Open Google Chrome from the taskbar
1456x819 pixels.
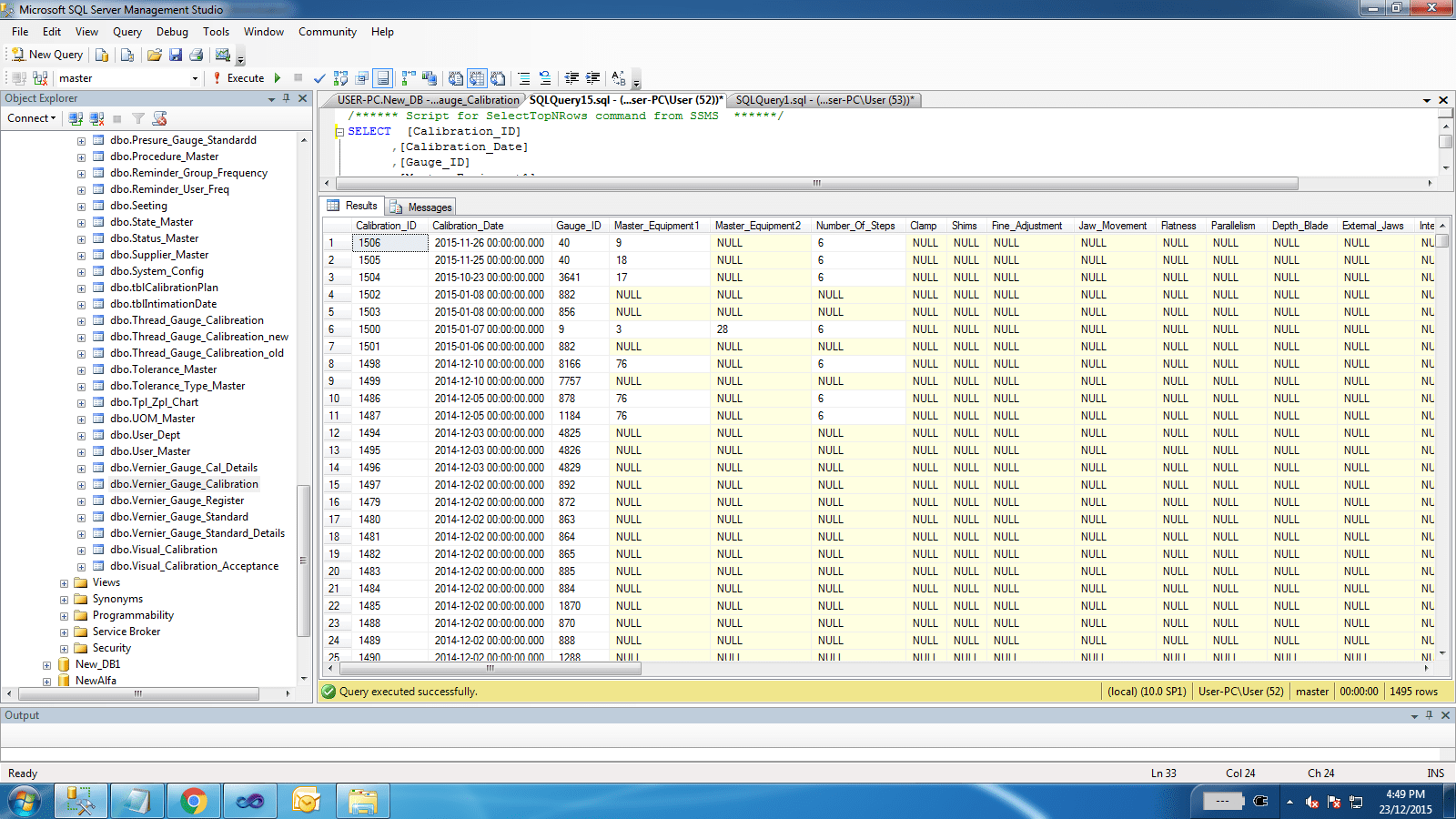pyautogui.click(x=194, y=801)
